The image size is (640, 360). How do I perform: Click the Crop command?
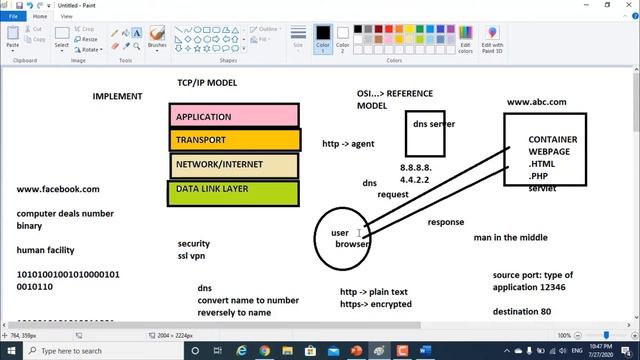tap(84, 29)
